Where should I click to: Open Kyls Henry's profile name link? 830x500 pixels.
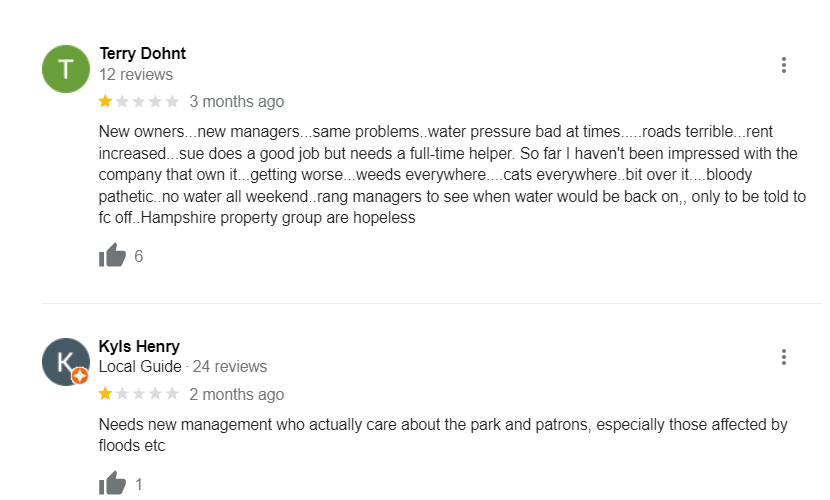pyautogui.click(x=139, y=346)
